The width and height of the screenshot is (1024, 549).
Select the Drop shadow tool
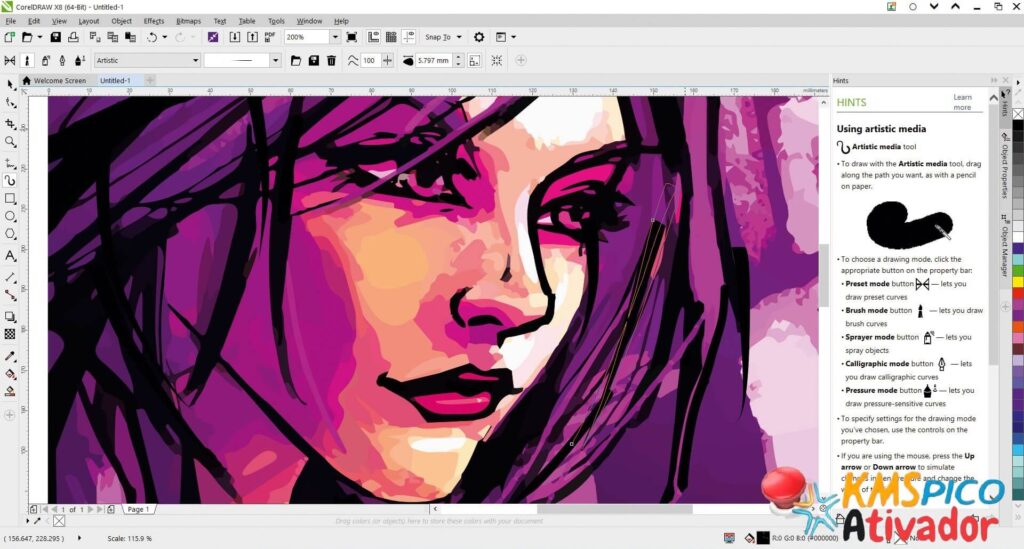(10, 317)
